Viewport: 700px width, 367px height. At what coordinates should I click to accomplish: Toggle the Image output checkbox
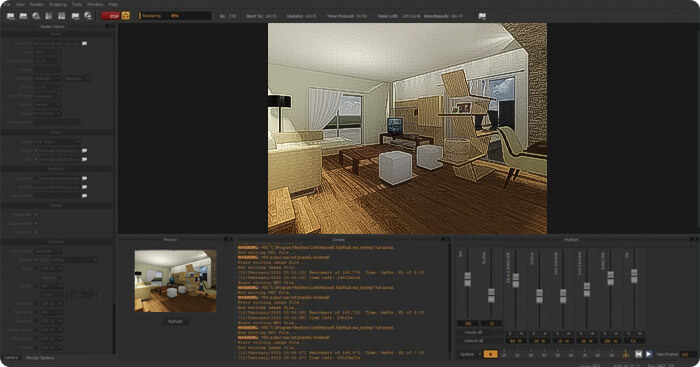36,150
